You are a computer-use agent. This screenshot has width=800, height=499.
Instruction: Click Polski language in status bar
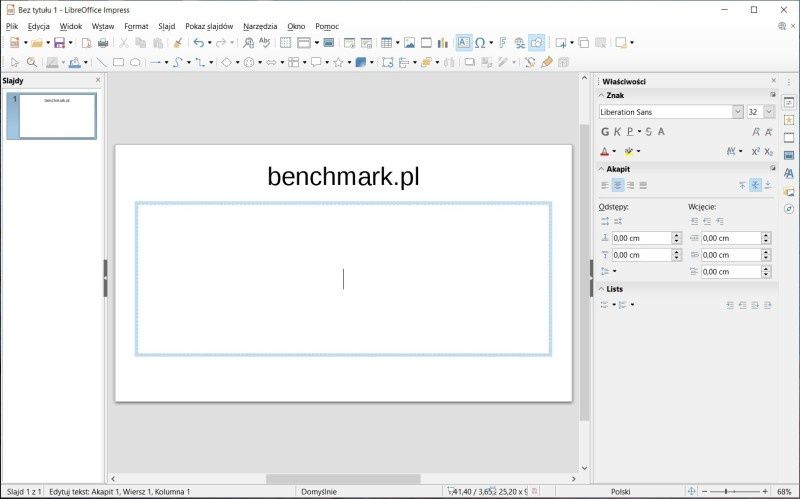(x=620, y=492)
